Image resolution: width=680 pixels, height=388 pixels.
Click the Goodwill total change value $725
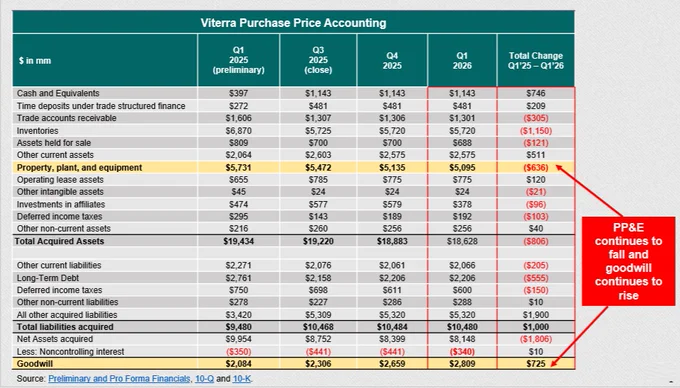click(536, 364)
